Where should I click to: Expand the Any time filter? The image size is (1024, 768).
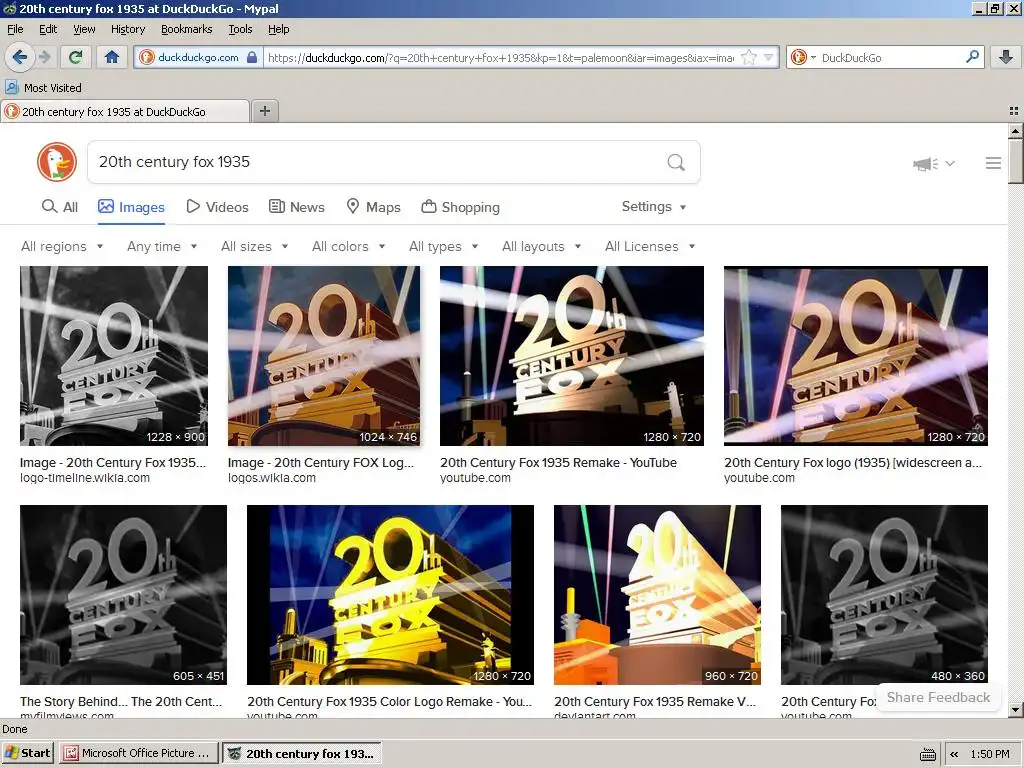162,246
